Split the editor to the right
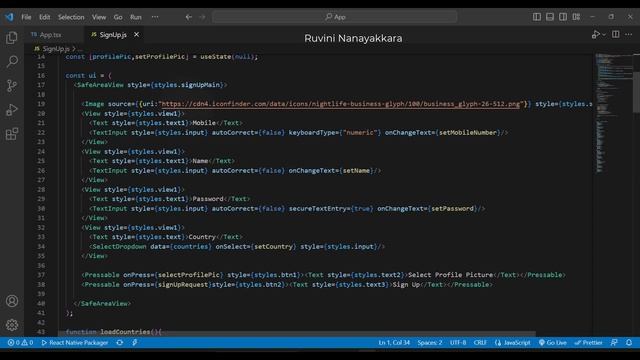Viewport: 640px width, 360px height. point(616,34)
